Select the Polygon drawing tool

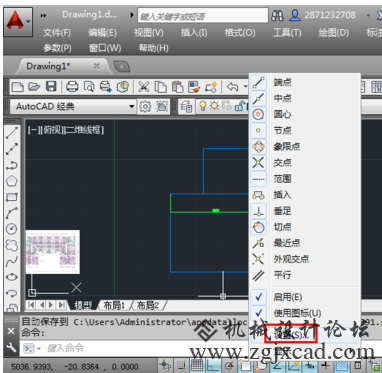pyautogui.click(x=12, y=181)
